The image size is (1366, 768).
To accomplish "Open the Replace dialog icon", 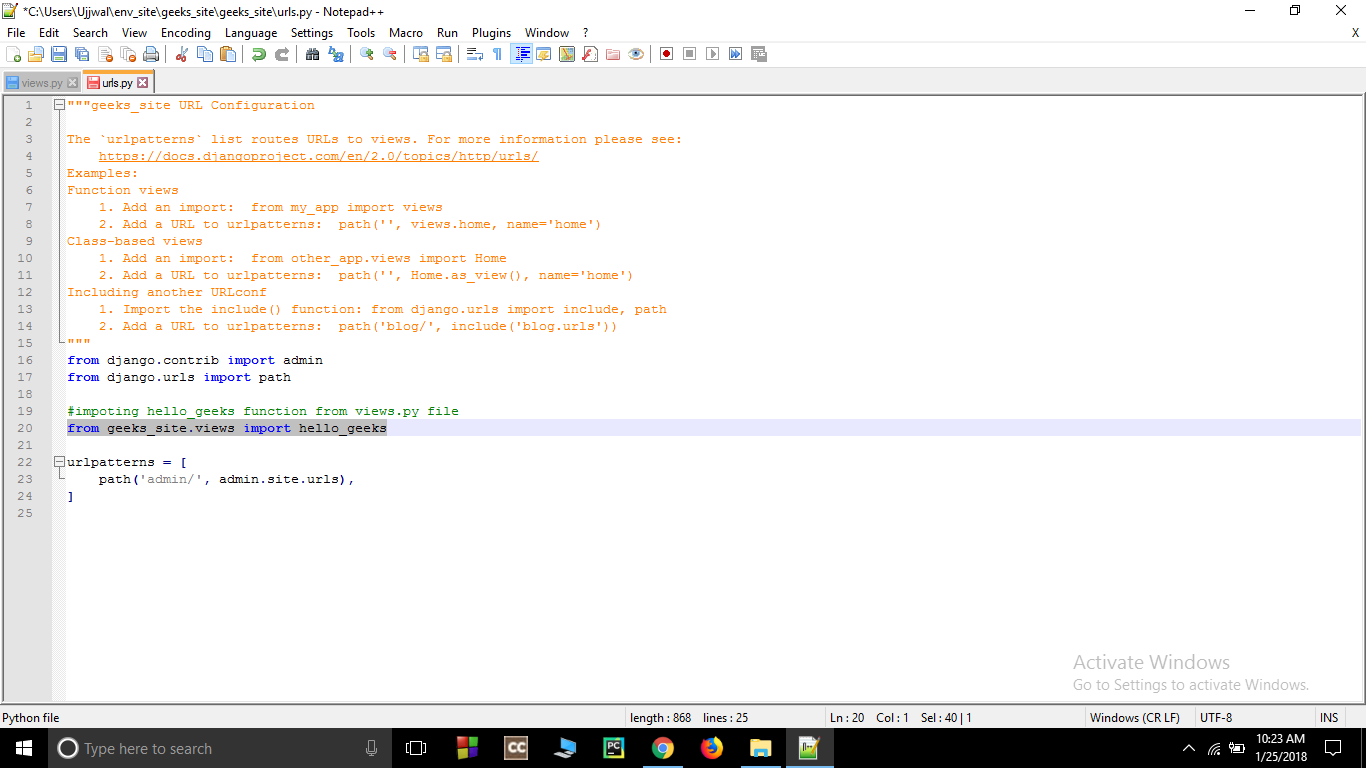I will [335, 54].
